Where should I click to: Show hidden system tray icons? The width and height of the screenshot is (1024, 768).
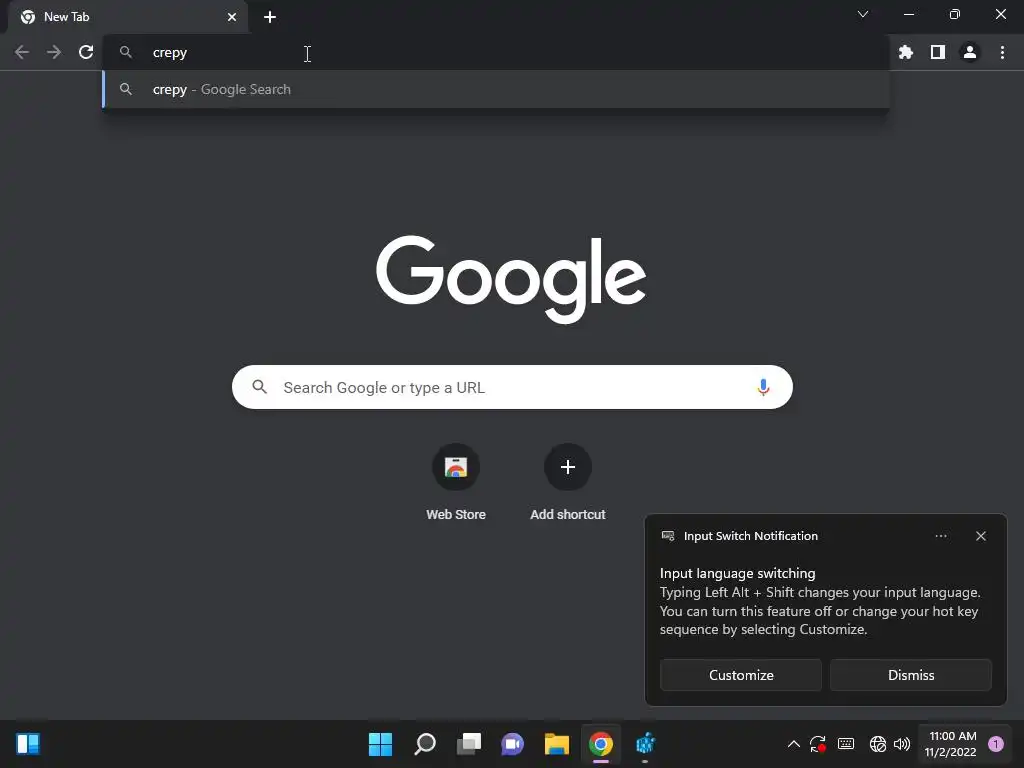tap(793, 744)
